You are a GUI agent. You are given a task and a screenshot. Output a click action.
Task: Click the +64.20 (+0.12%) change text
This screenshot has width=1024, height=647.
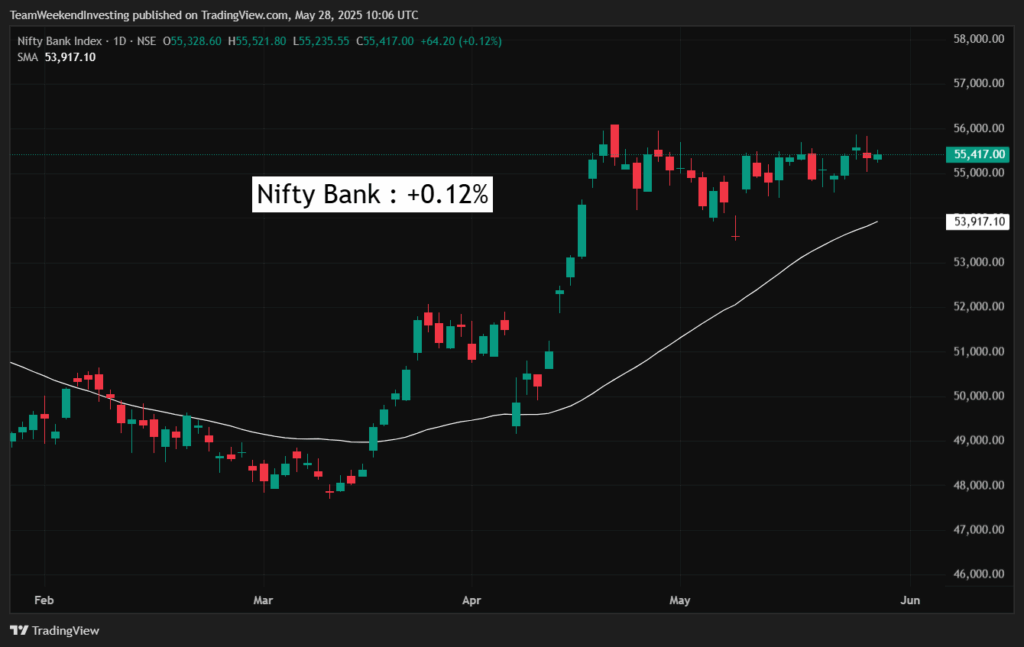[x=461, y=41]
